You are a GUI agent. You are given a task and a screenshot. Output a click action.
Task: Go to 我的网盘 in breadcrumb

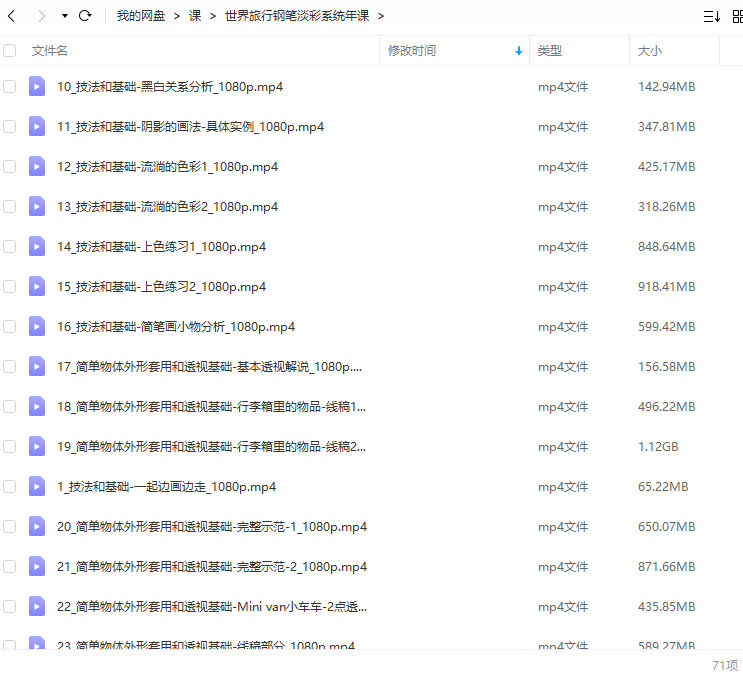[x=141, y=16]
